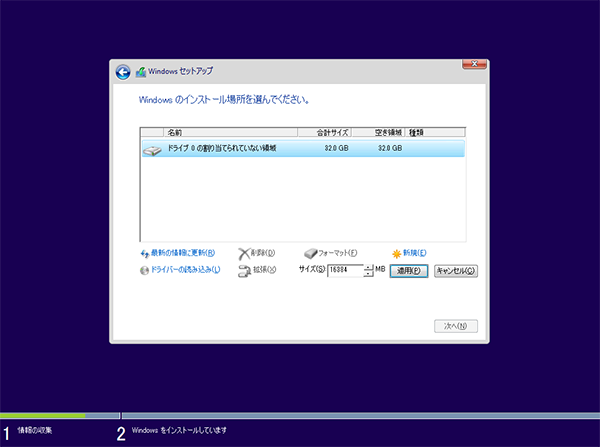Click step 1 情報の収集 label

(35, 430)
